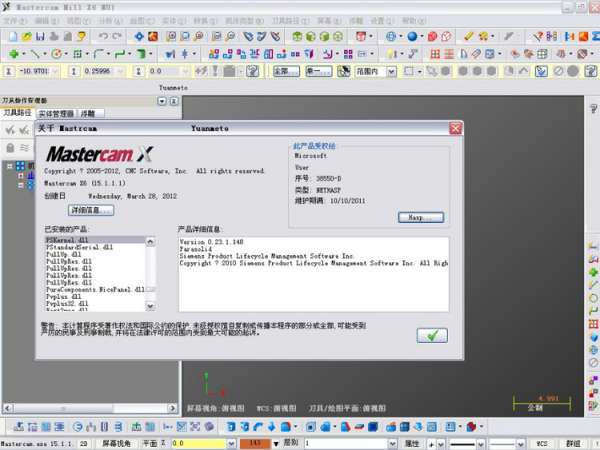Select Pvplus.dll in installed products list

click(95, 297)
